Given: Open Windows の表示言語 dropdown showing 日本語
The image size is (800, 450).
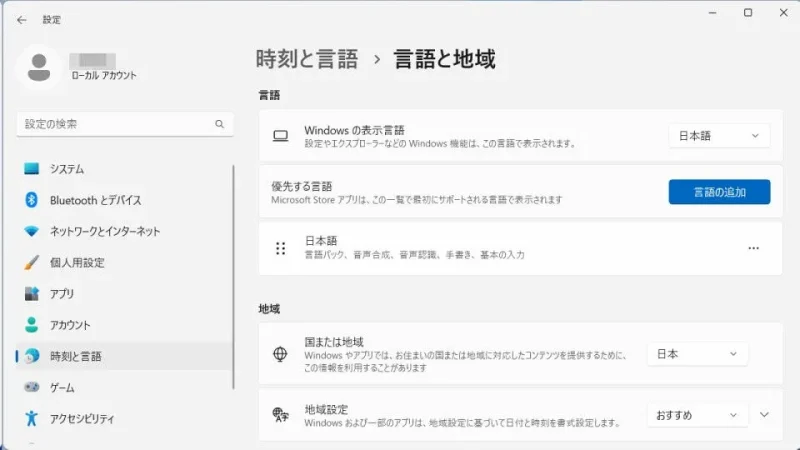Looking at the screenshot, I should (x=719, y=136).
